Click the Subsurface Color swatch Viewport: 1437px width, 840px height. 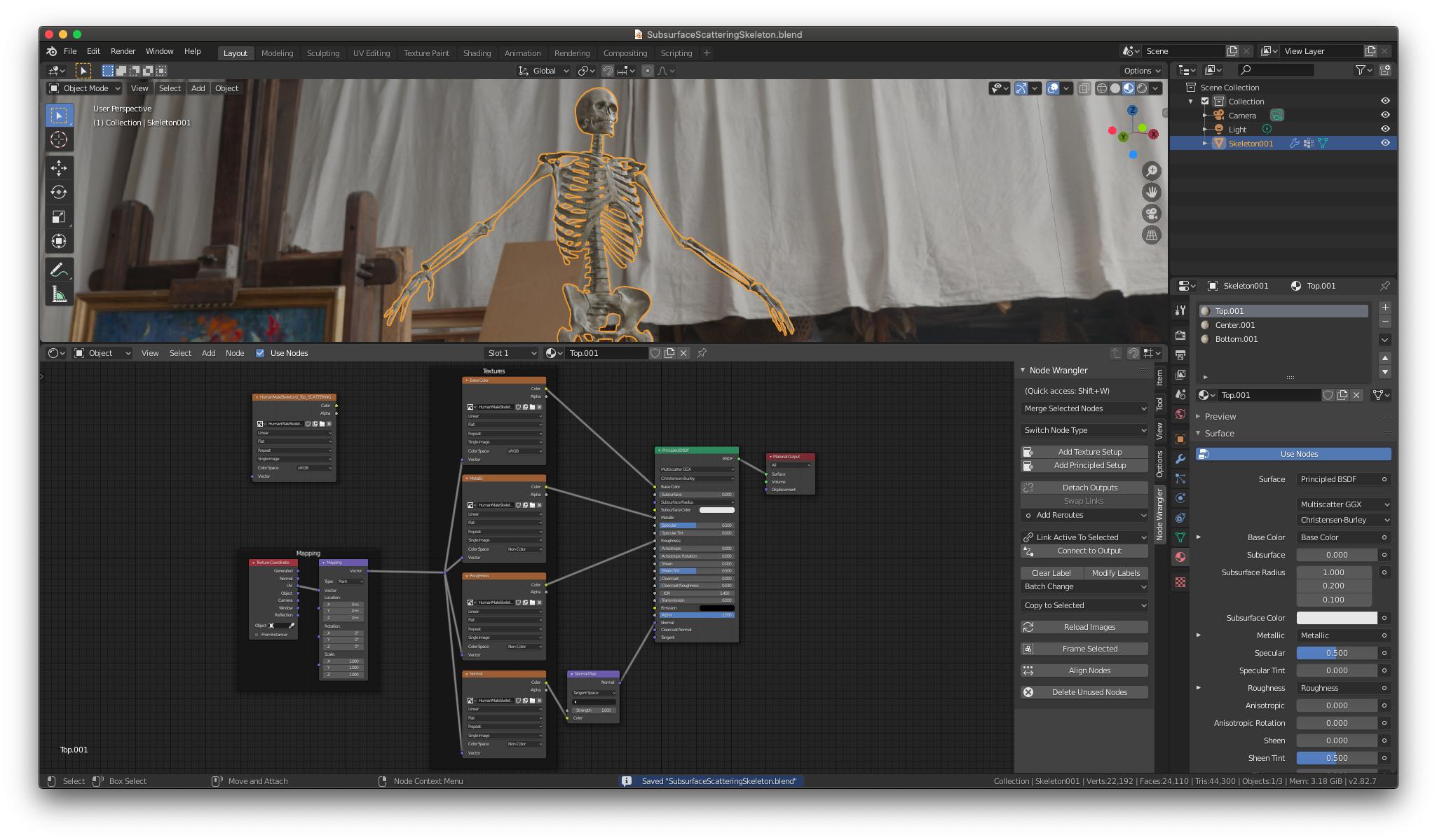[1338, 617]
